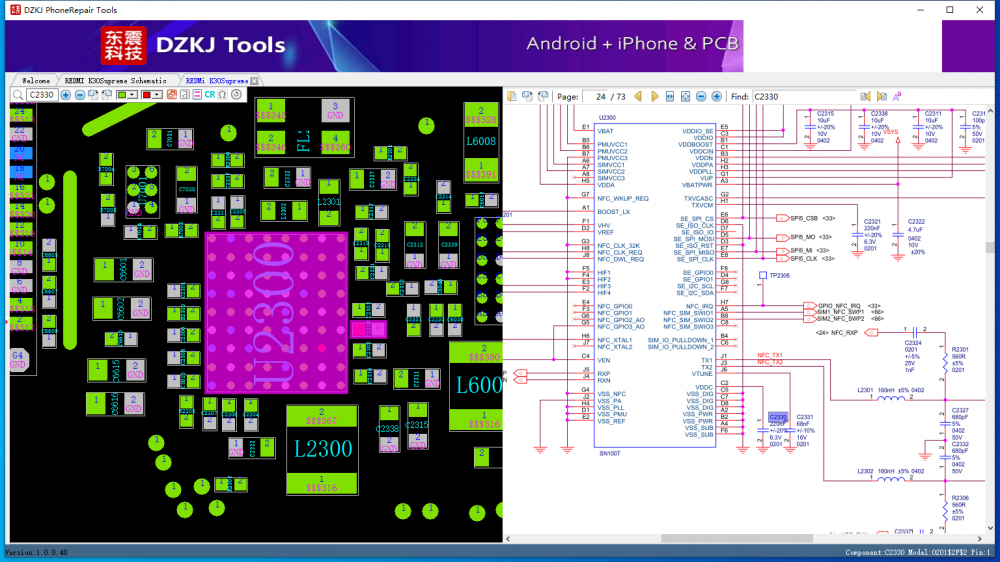Zoom out on the schematic PDF
Screen dimensions: 1000x562
tap(701, 96)
